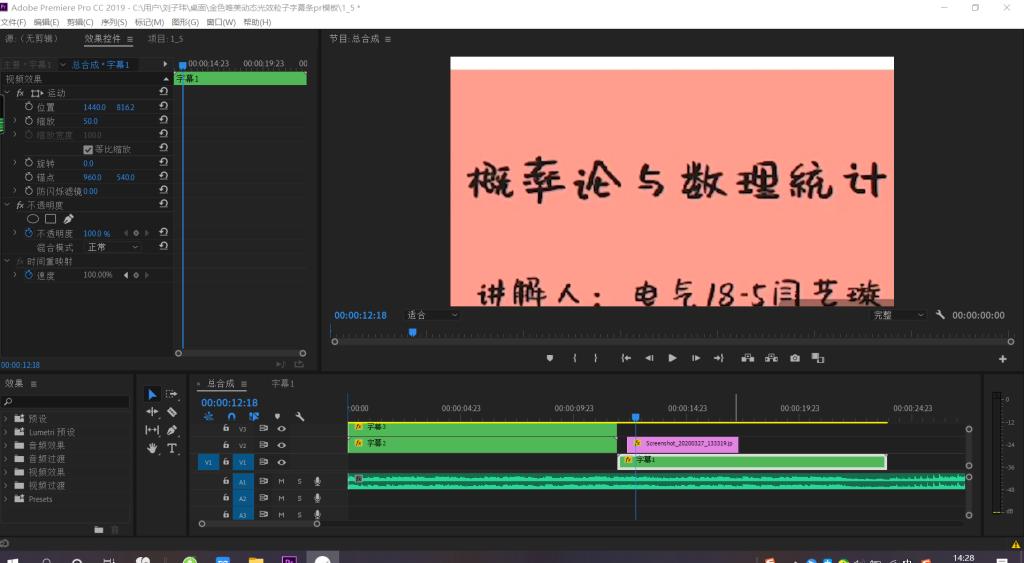Expand the Lumetri presets folder

tap(7, 432)
